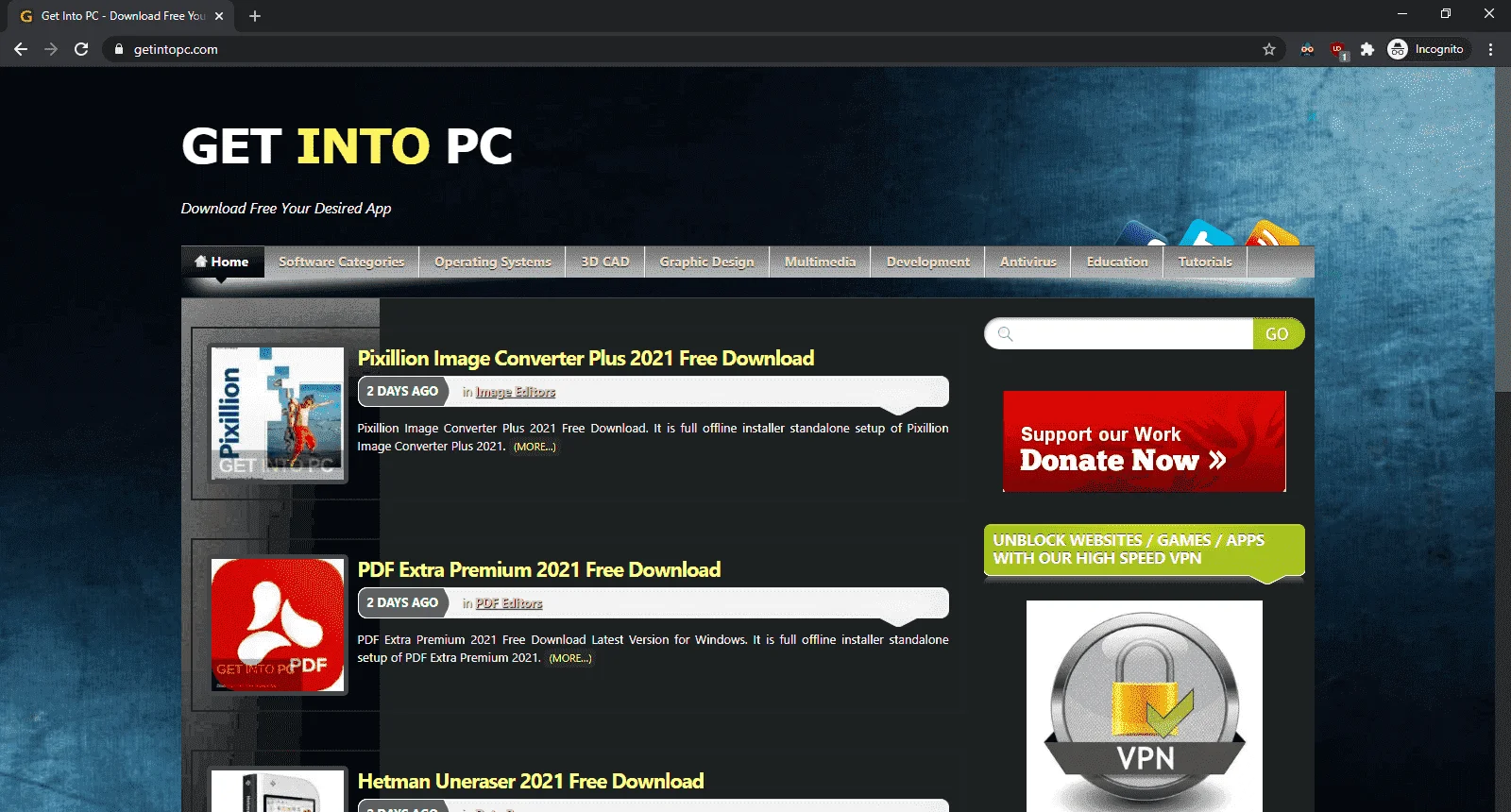Open the Twitter social icon

pyautogui.click(x=1207, y=232)
